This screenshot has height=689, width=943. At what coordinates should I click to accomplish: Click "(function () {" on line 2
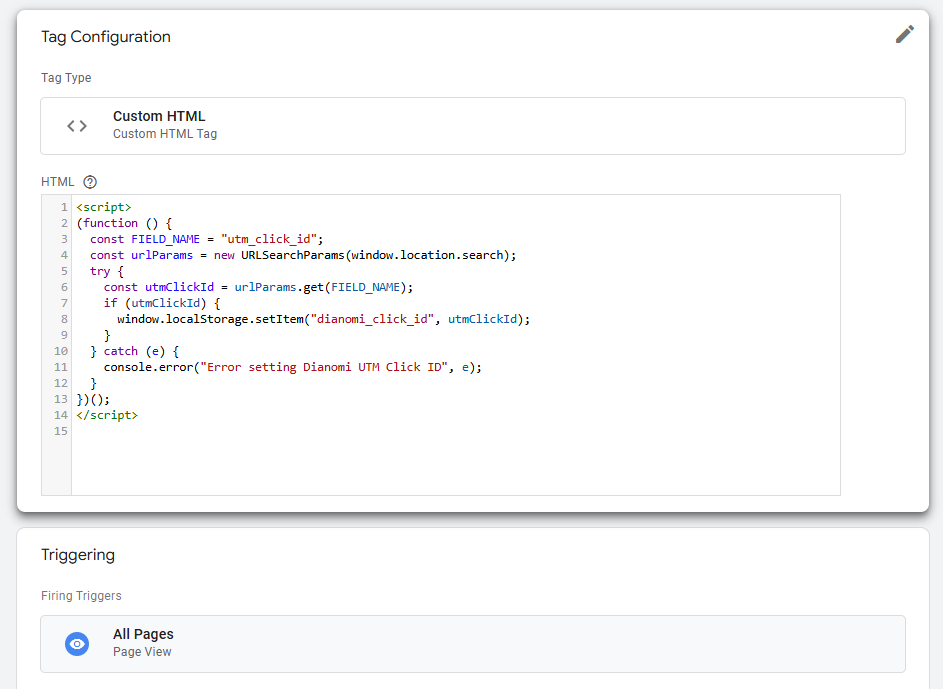(x=124, y=223)
